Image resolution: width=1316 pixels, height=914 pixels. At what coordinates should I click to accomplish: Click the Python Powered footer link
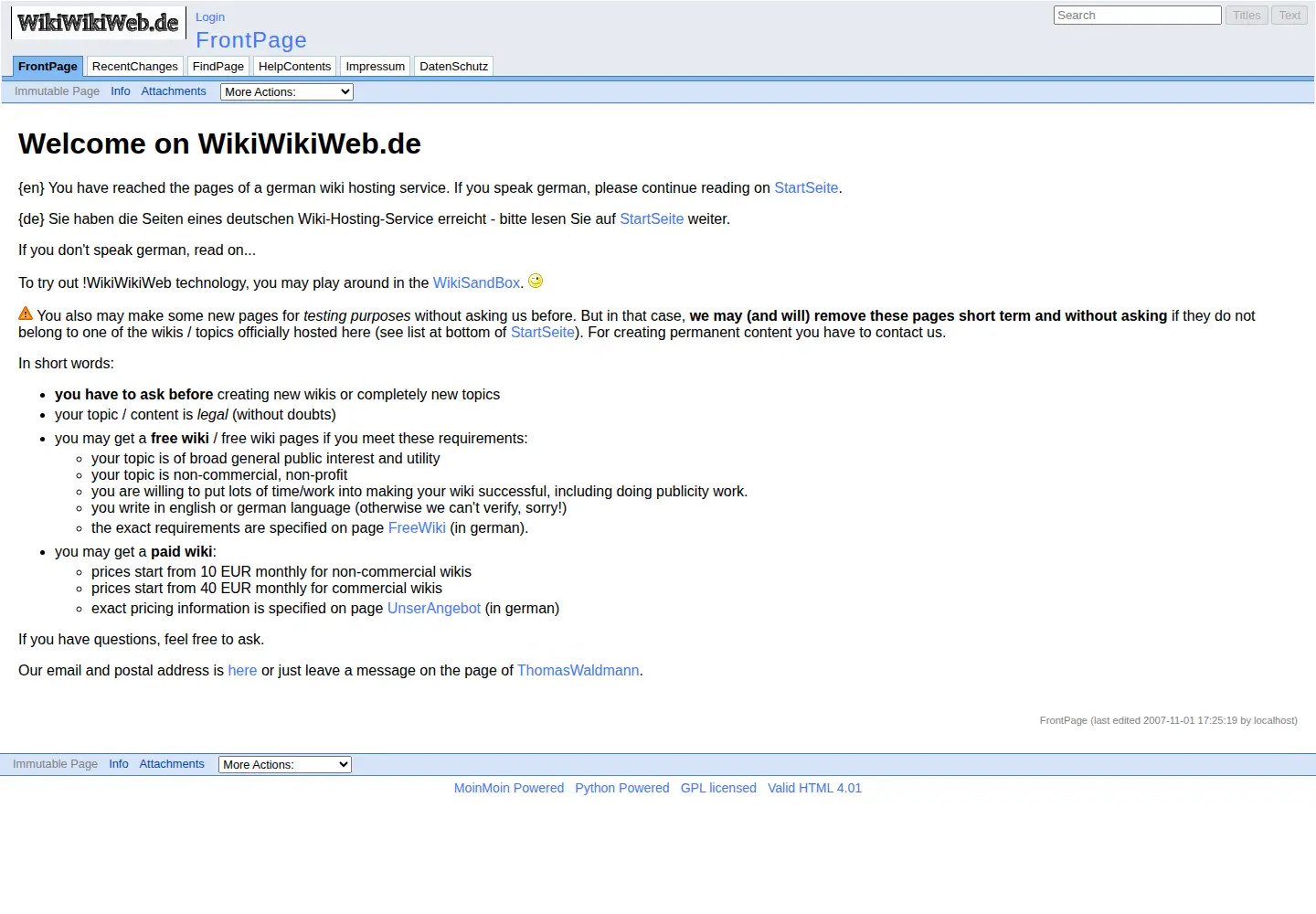tap(622, 788)
